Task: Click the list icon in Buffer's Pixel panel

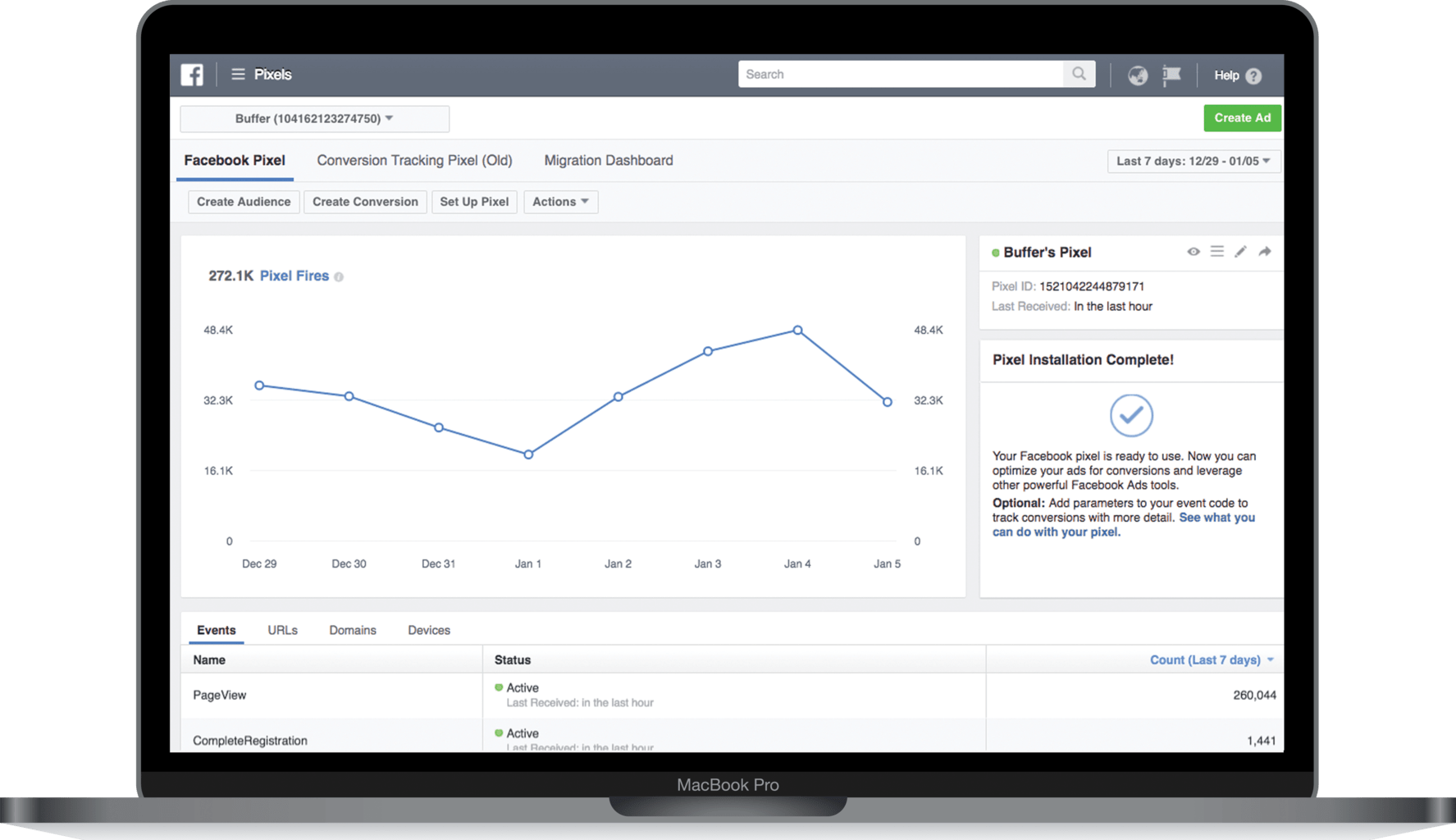Action: [1216, 252]
